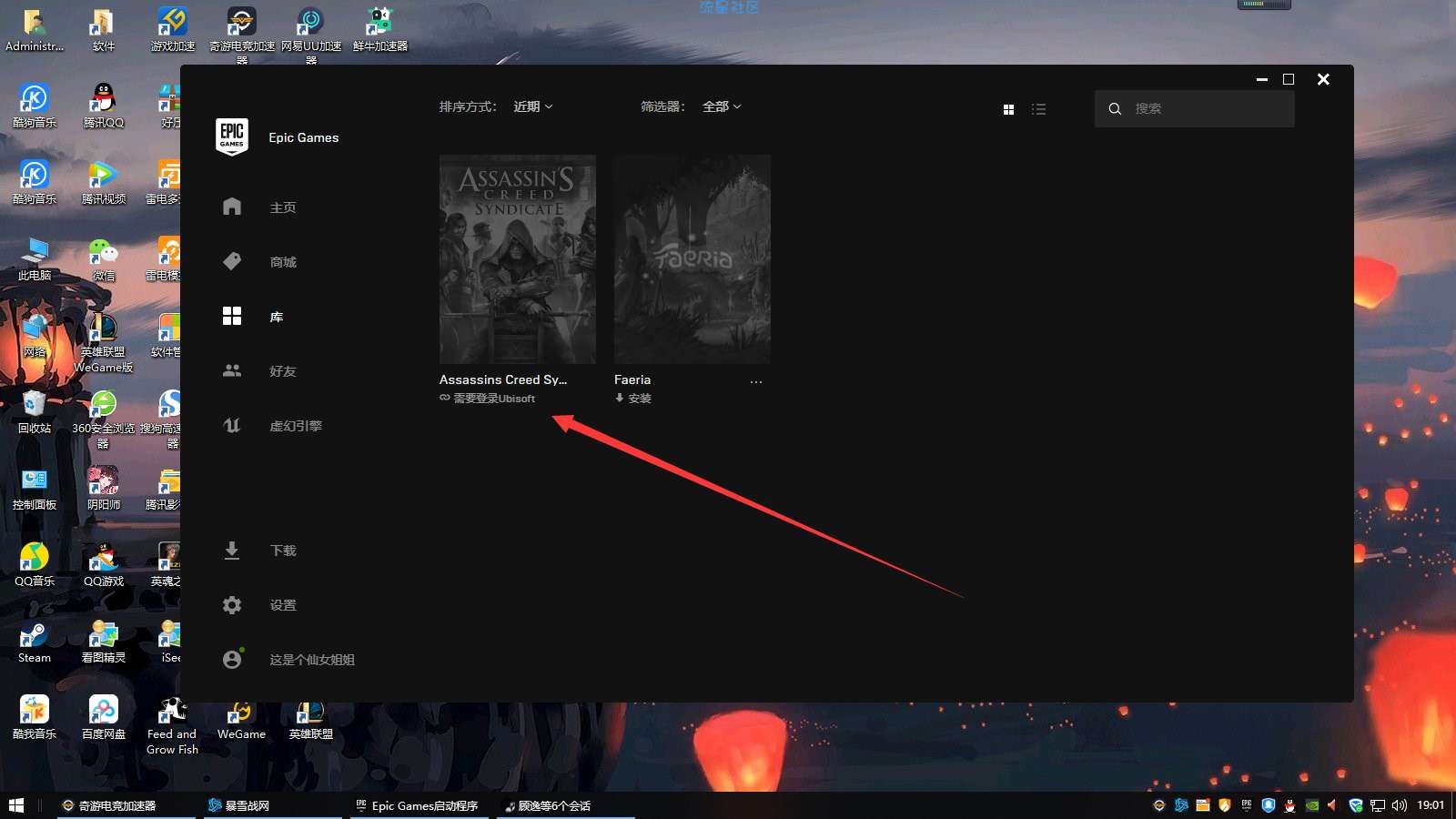Select the 看图精灵 desktop icon
The image size is (1456, 819).
[104, 641]
